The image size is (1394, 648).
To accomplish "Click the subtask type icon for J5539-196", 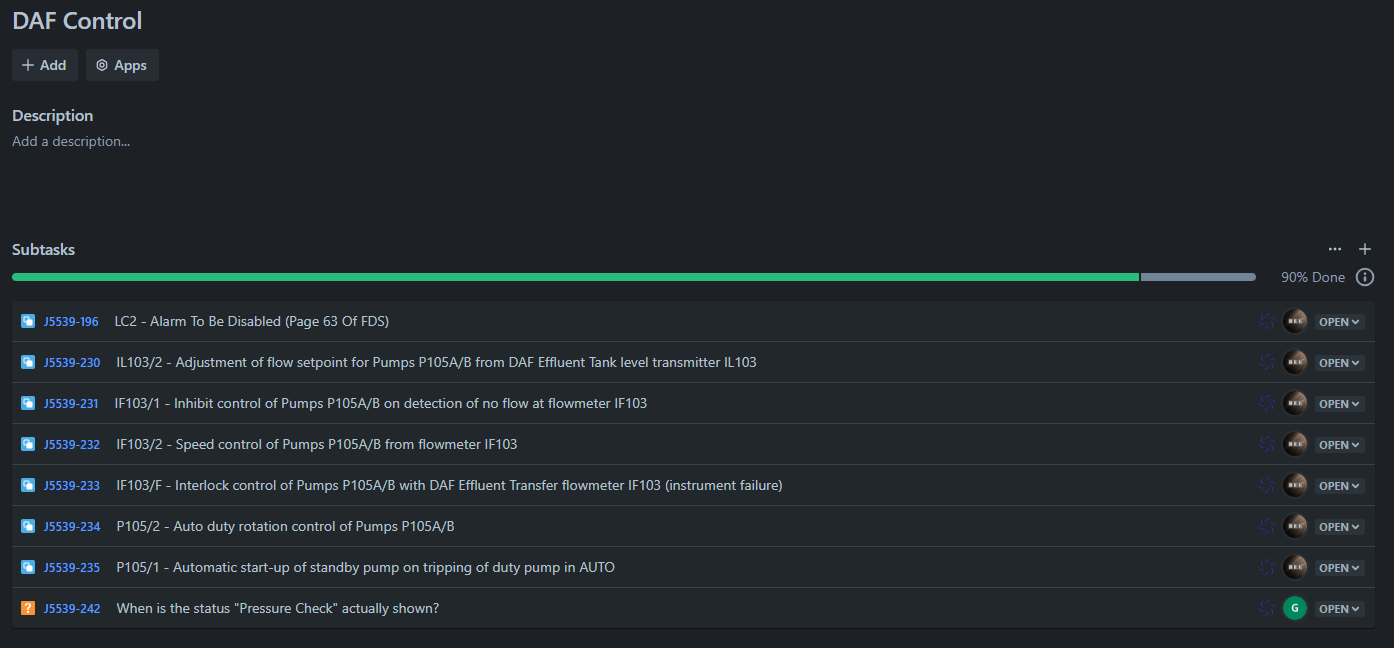I will click(28, 322).
